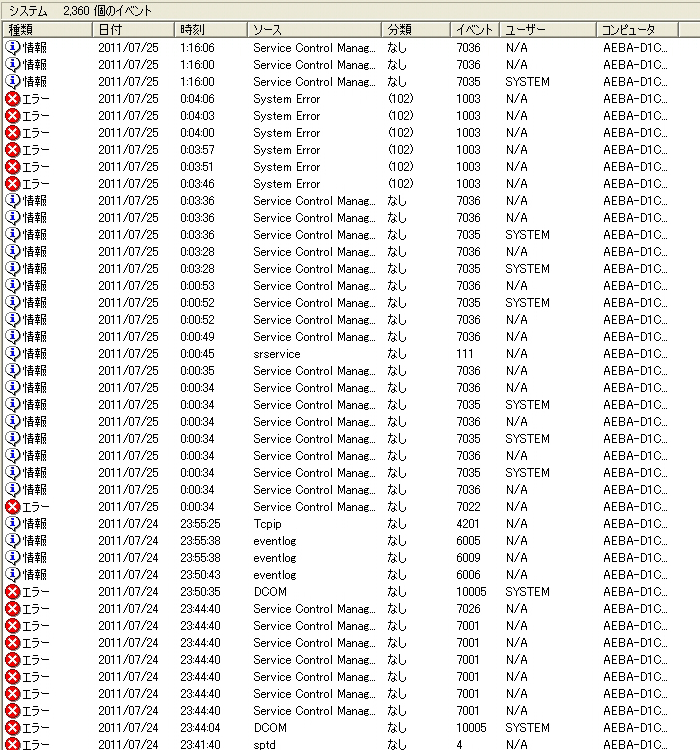Click the SYSTEM user on the 23:44:04 row
Viewport: 700px width, 750px height.
[527, 728]
